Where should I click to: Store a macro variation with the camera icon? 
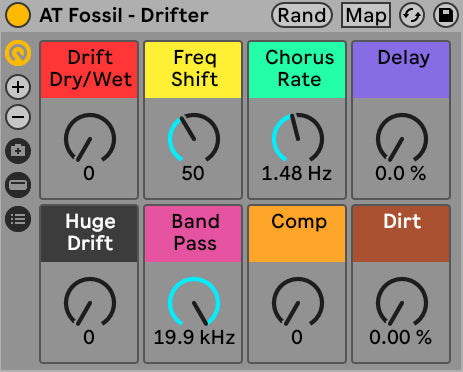pos(18,151)
